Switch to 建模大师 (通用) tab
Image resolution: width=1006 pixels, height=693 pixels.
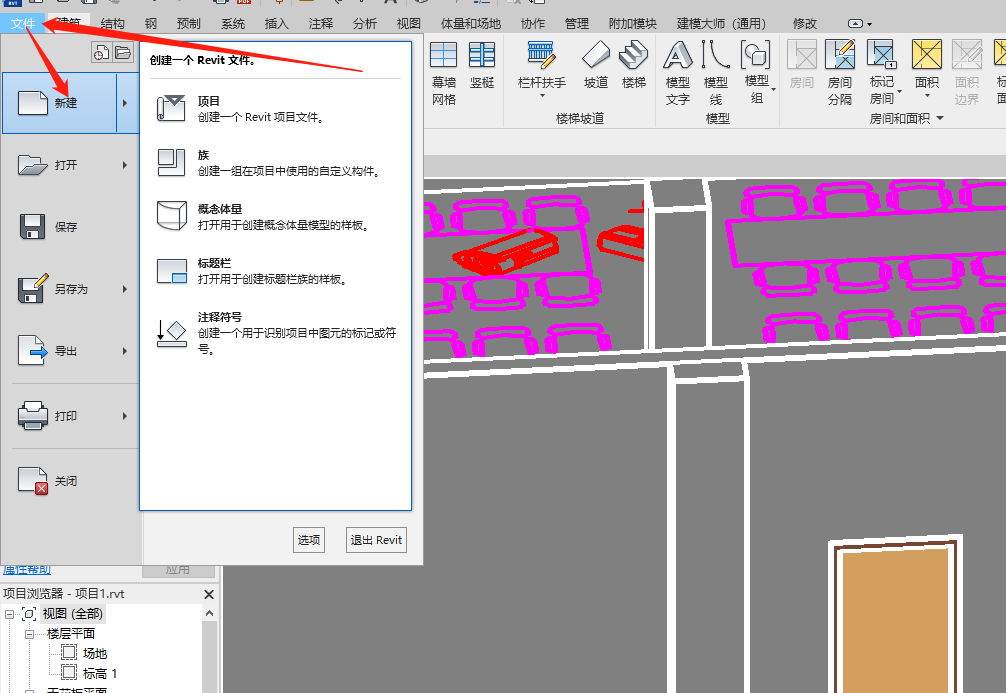click(721, 24)
